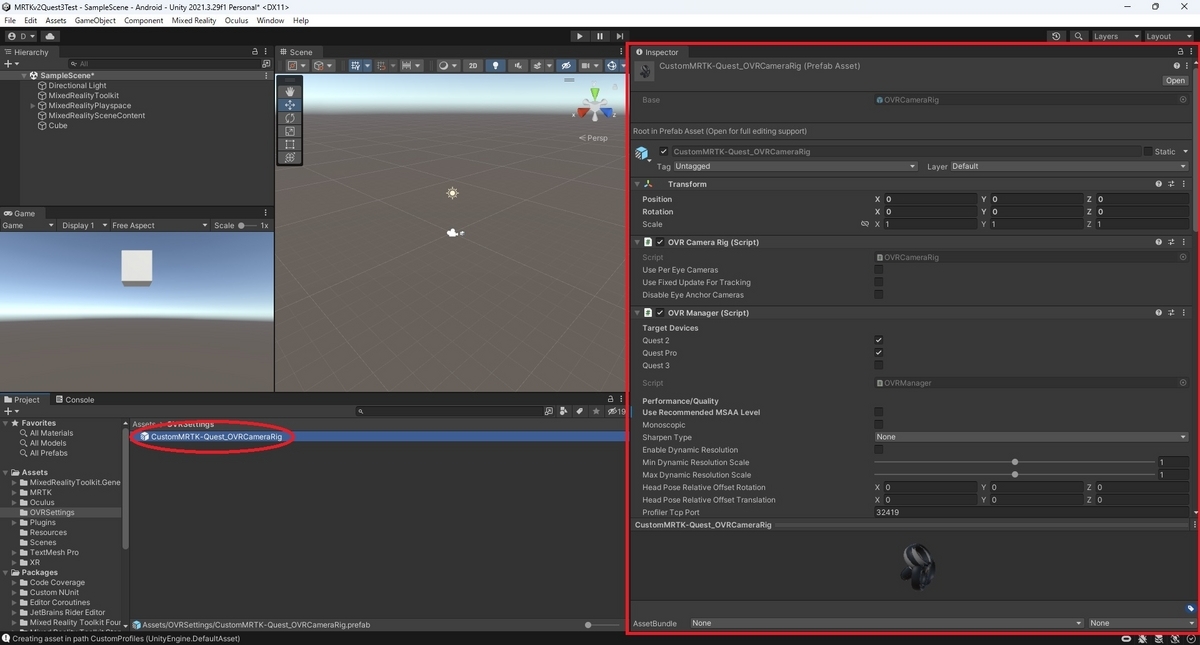Select the OVRSettings folder in Project
1200x645 pixels.
point(52,512)
